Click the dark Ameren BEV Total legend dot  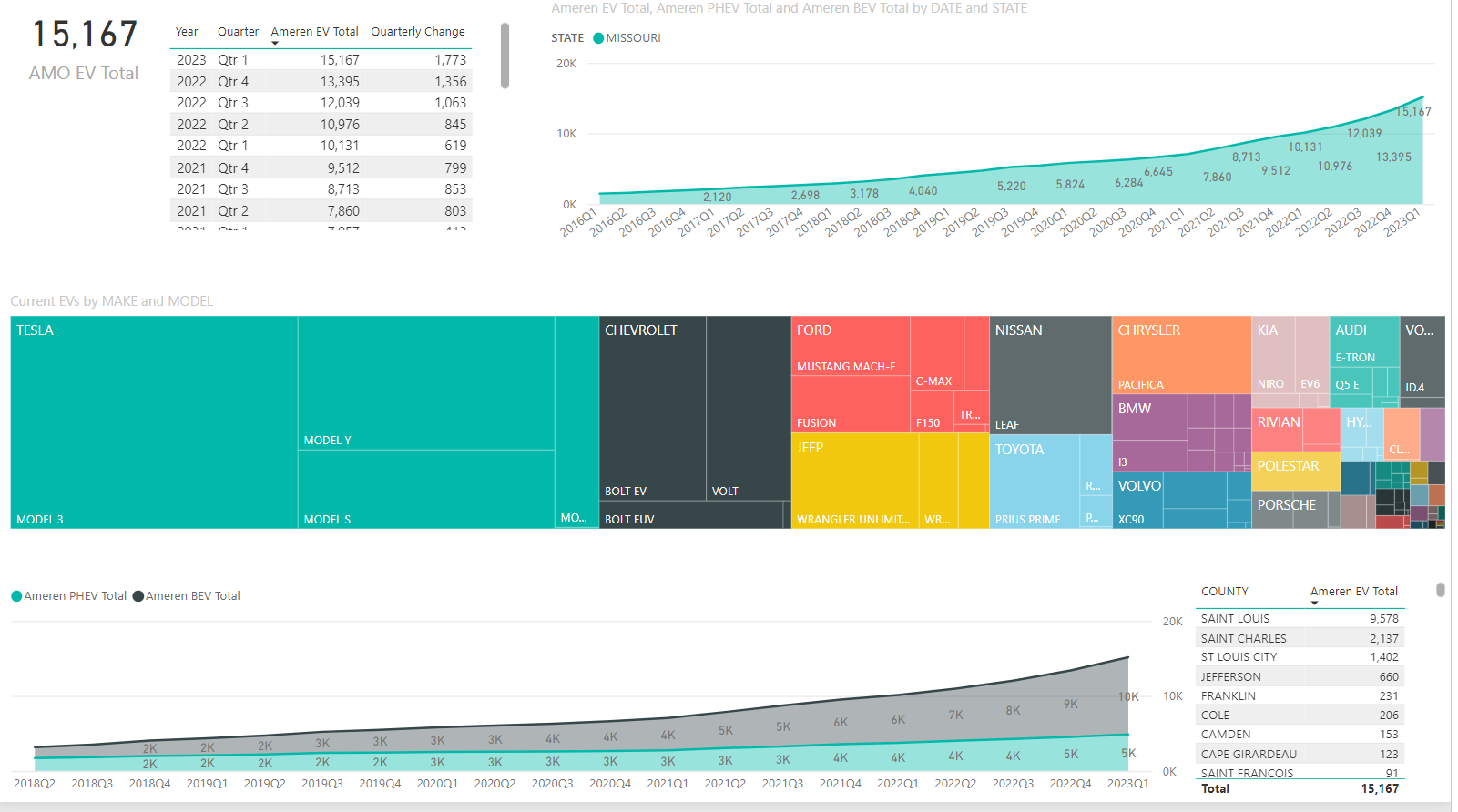[x=138, y=596]
